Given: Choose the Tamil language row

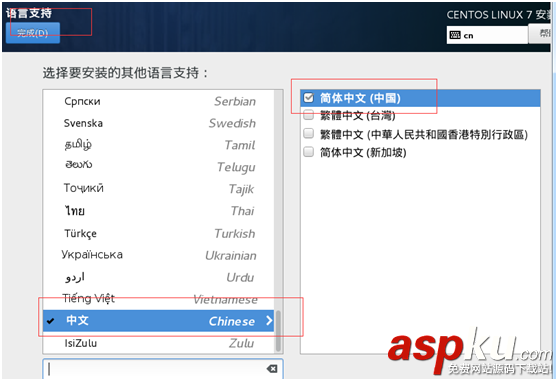Looking at the screenshot, I should point(159,145).
